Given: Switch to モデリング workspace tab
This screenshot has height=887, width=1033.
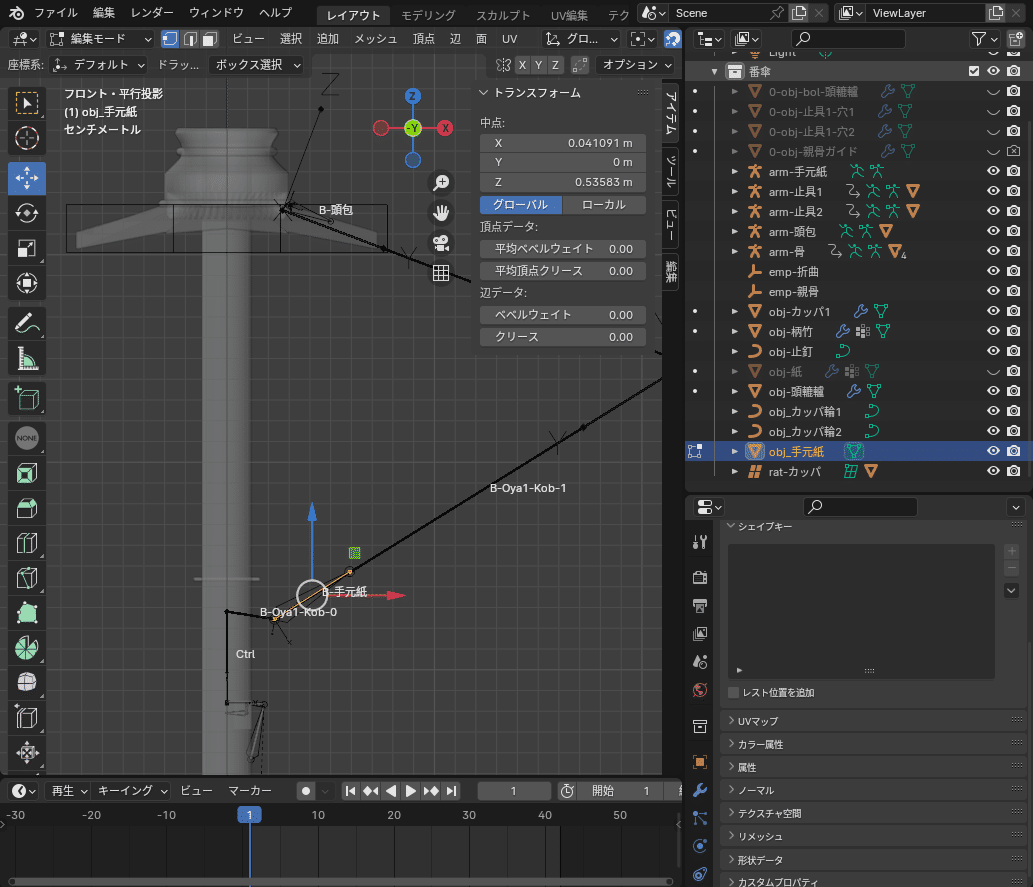Looking at the screenshot, I should pos(428,14).
